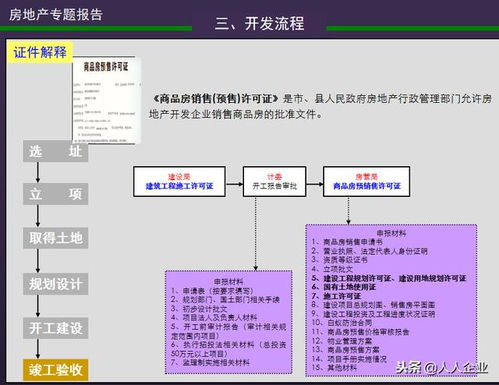Image resolution: width=499 pixels, height=385 pixels.
Task: Click item 3、初步设计批文
Action: coord(199,309)
